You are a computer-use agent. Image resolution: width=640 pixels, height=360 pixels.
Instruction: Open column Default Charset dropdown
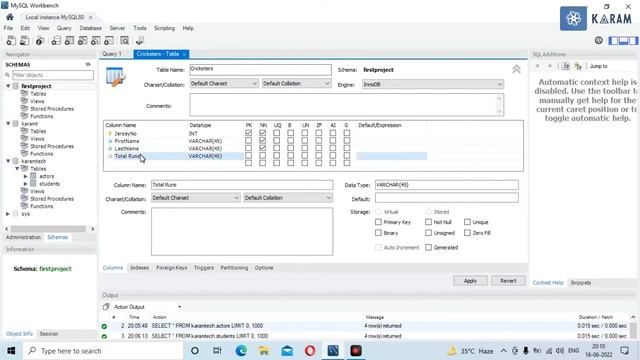pyautogui.click(x=196, y=198)
